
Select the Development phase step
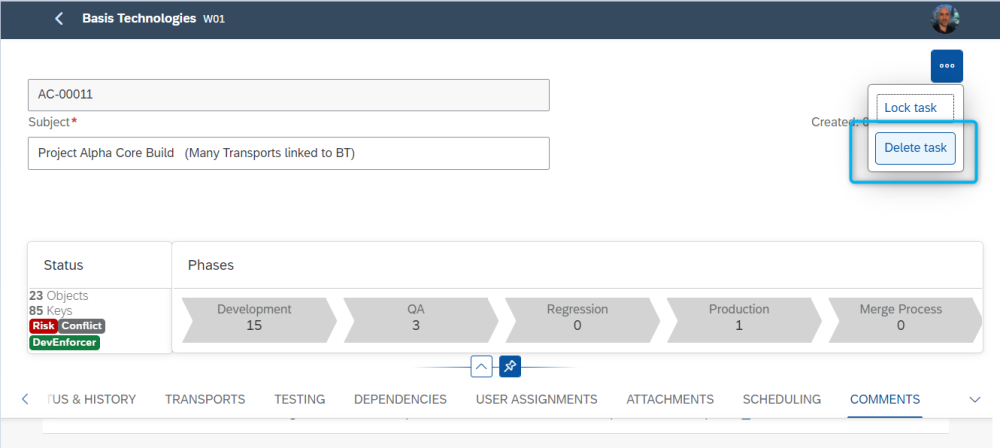point(254,317)
